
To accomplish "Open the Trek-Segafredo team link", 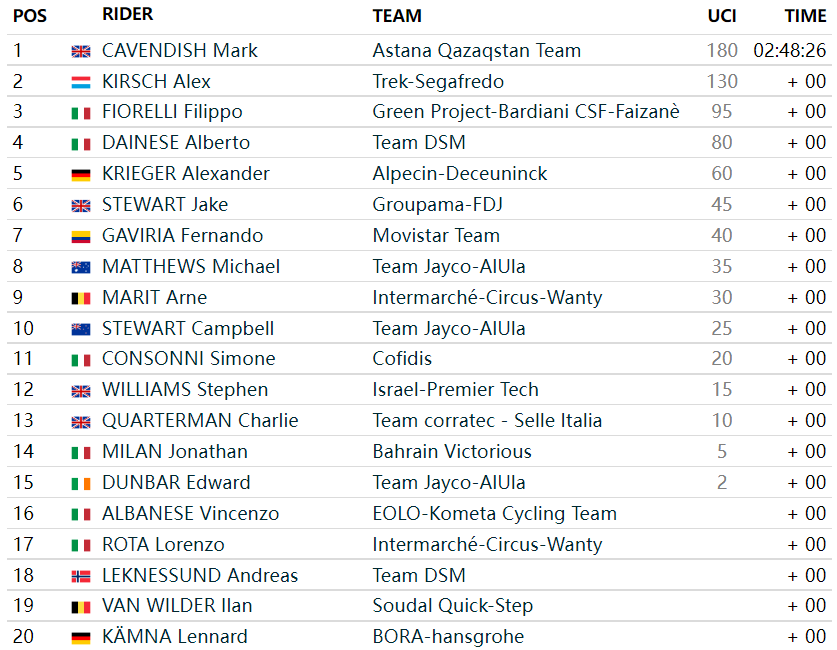I will [x=438, y=81].
